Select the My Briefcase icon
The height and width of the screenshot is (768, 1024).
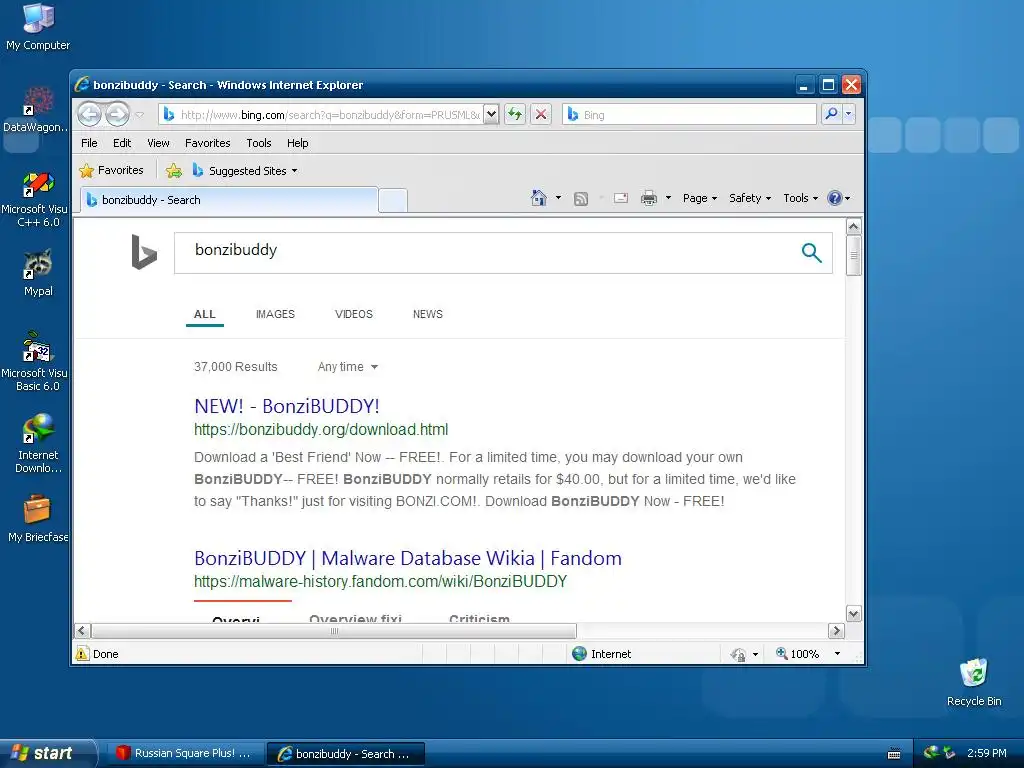point(38,519)
